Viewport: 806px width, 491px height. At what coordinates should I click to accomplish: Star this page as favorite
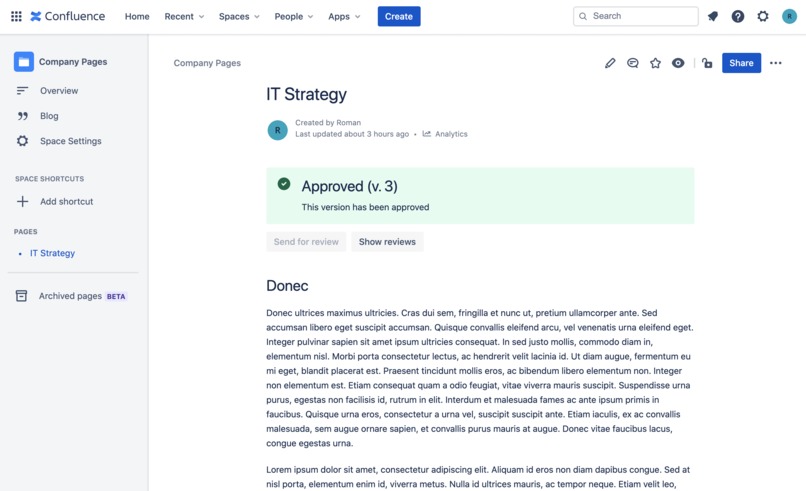[x=655, y=63]
